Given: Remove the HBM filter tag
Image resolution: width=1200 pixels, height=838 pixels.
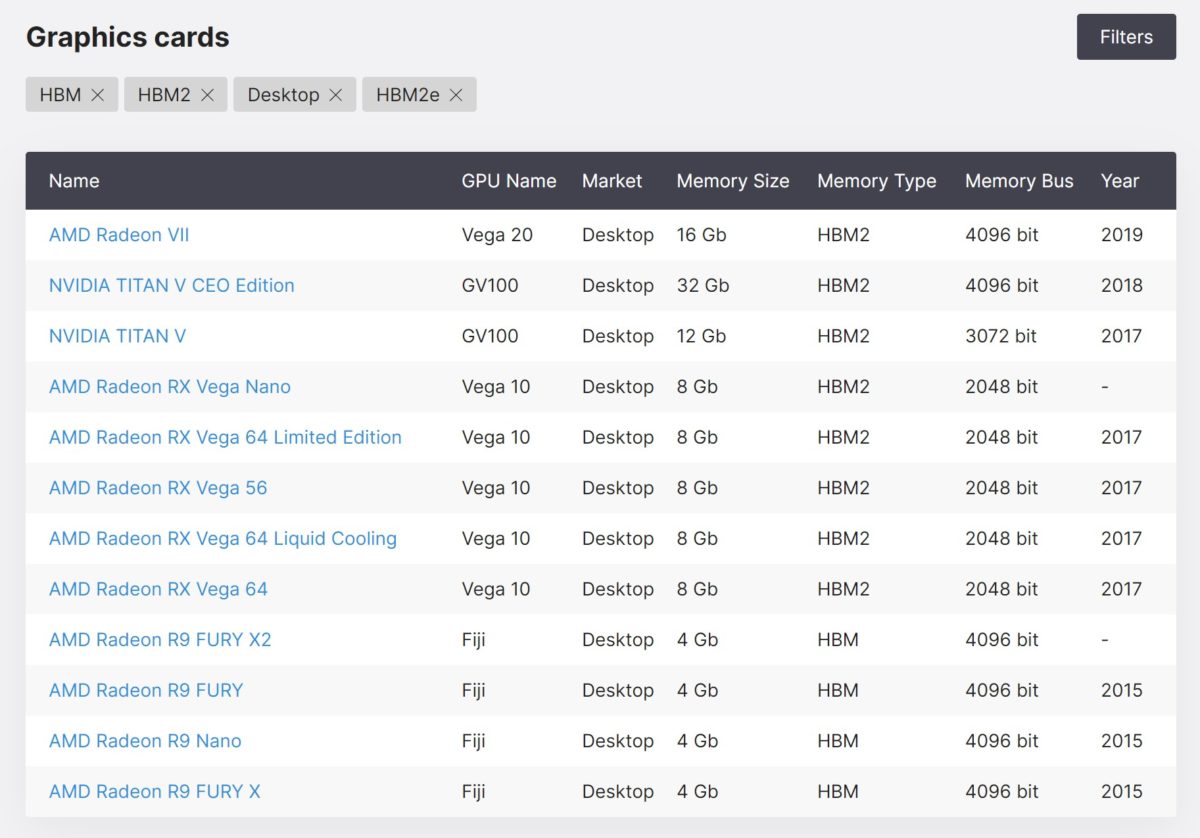Looking at the screenshot, I should pyautogui.click(x=97, y=95).
